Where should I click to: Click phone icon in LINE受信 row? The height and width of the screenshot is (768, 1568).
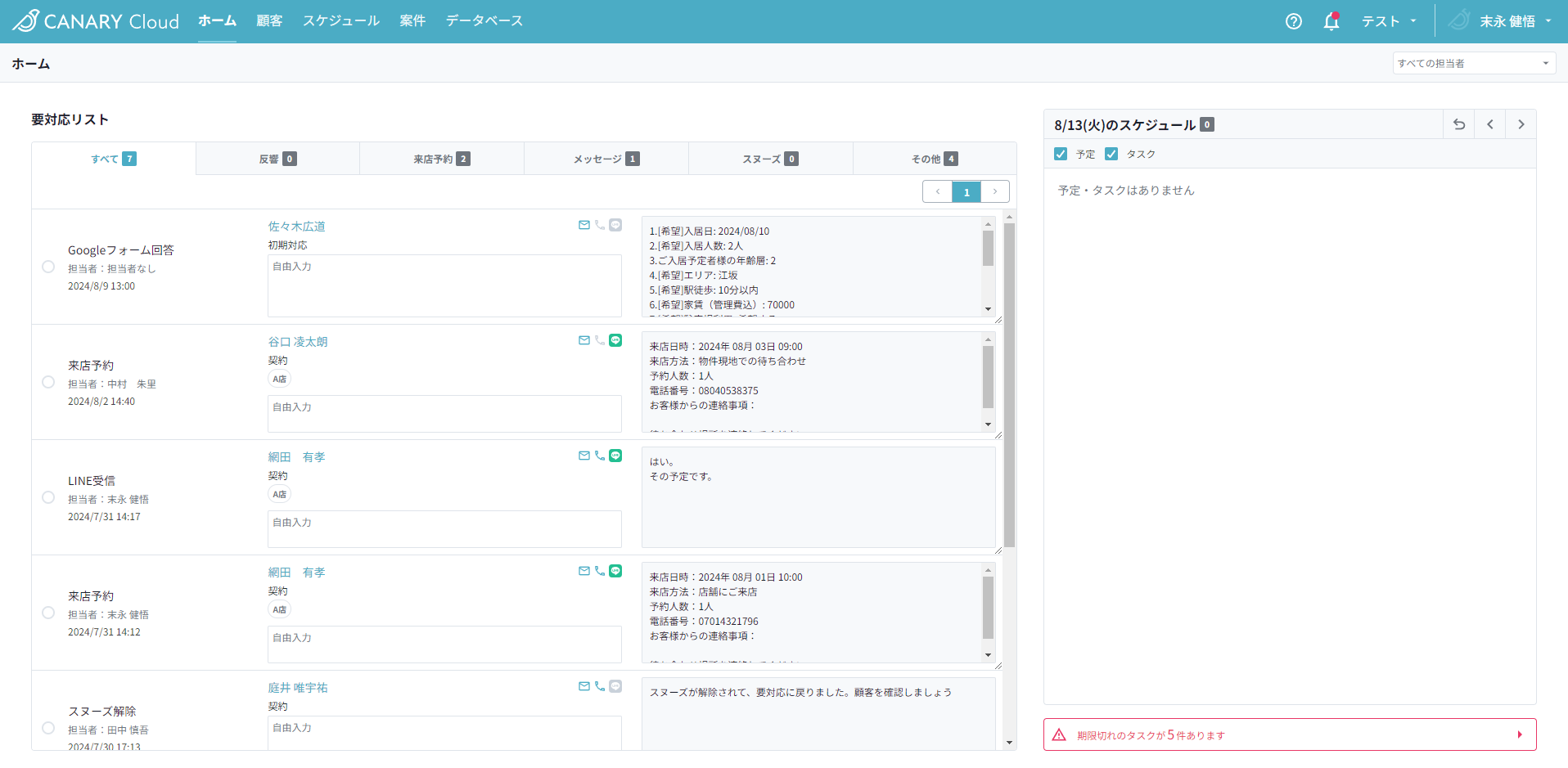pos(600,456)
